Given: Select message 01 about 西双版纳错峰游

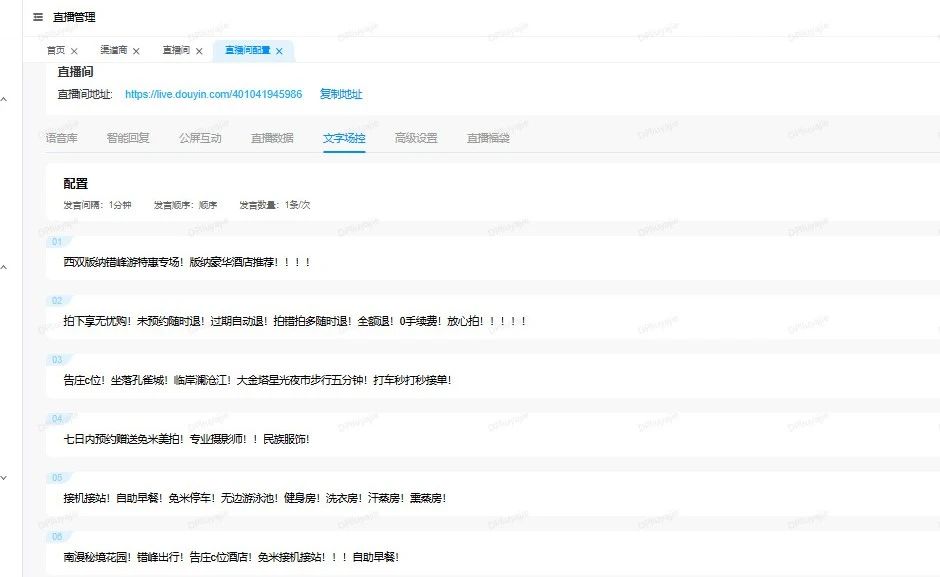Looking at the screenshot, I should pos(187,262).
